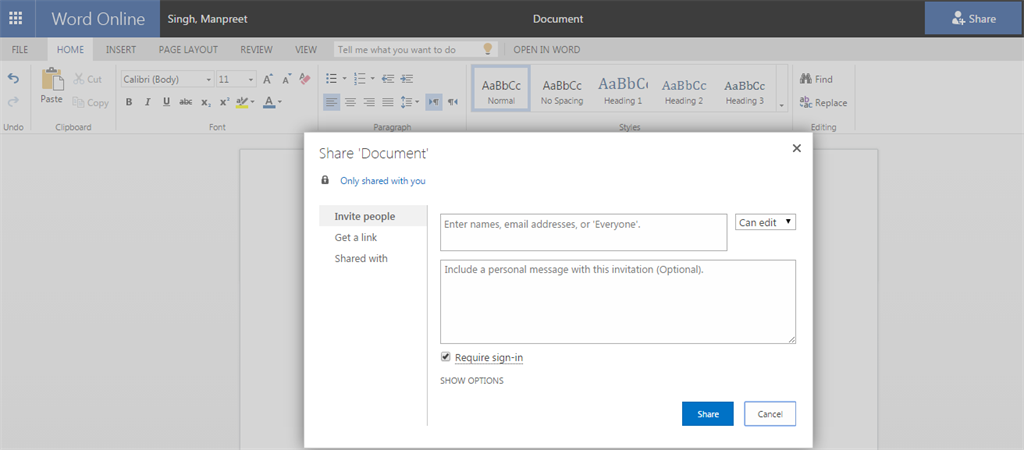Image resolution: width=1024 pixels, height=450 pixels.
Task: Align text left
Action: (332, 102)
